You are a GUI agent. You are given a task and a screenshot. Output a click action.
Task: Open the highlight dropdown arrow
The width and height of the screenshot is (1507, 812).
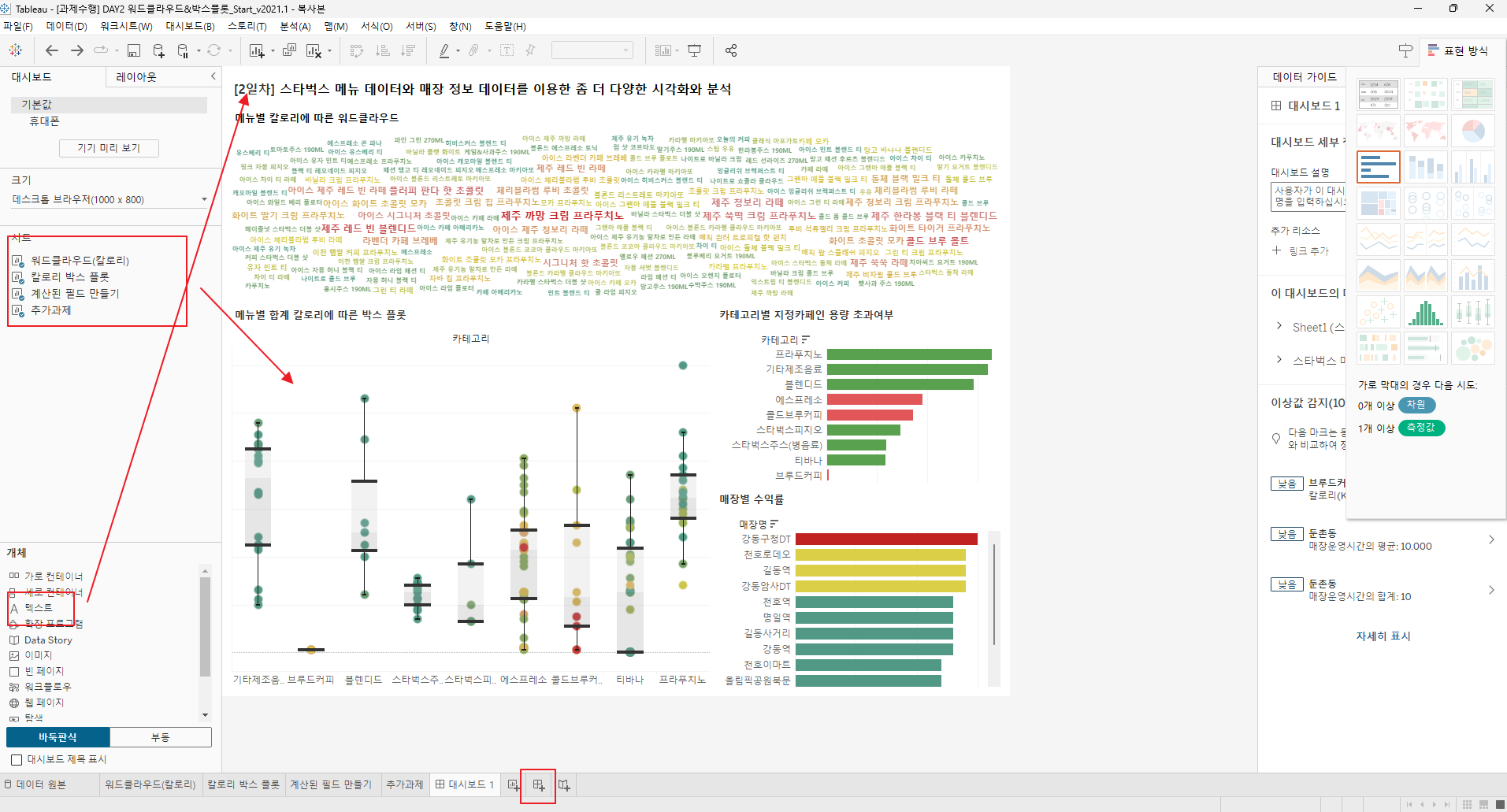458,51
